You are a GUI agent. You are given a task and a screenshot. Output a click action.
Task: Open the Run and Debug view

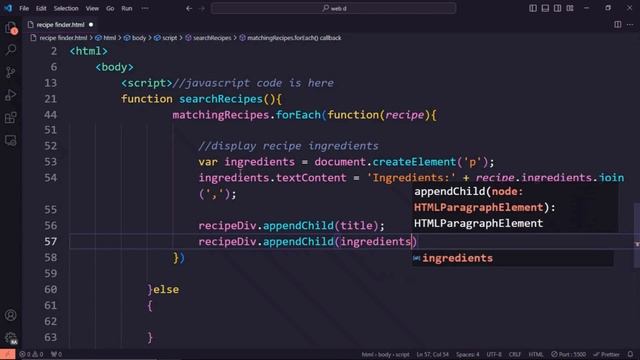11,95
